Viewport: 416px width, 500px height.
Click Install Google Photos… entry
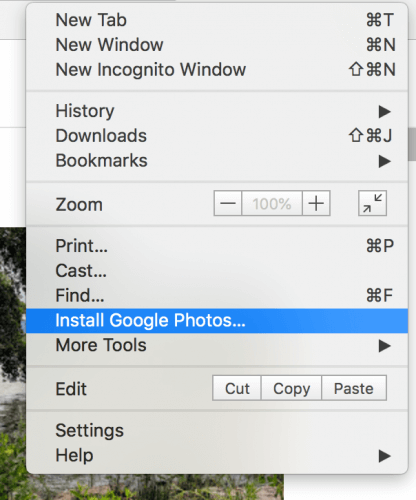(217, 321)
